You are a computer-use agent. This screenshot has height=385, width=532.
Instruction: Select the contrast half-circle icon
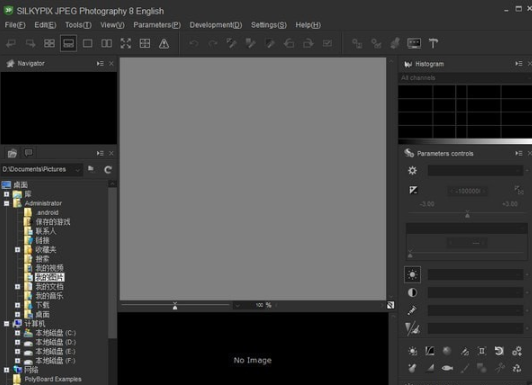click(x=413, y=292)
